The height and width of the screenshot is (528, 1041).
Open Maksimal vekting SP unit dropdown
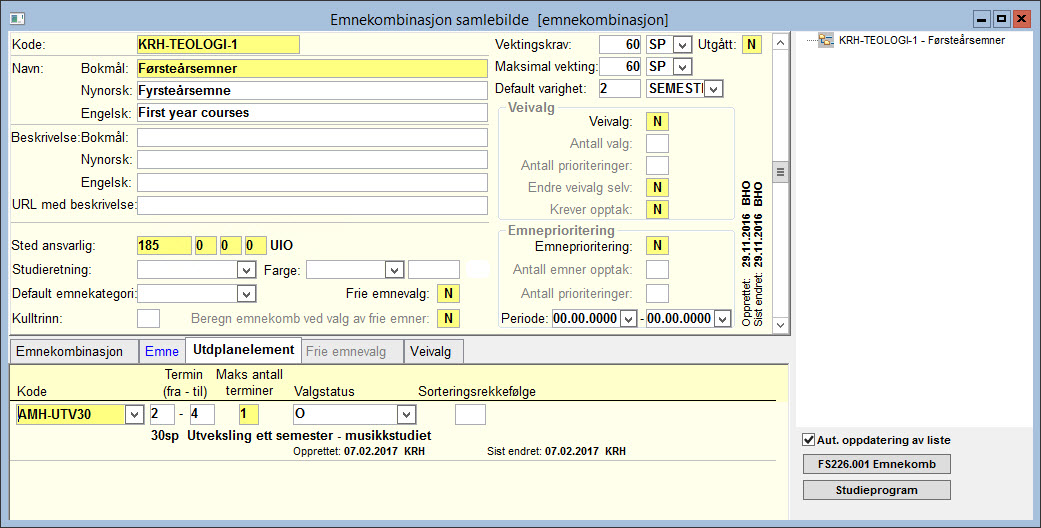tap(682, 67)
